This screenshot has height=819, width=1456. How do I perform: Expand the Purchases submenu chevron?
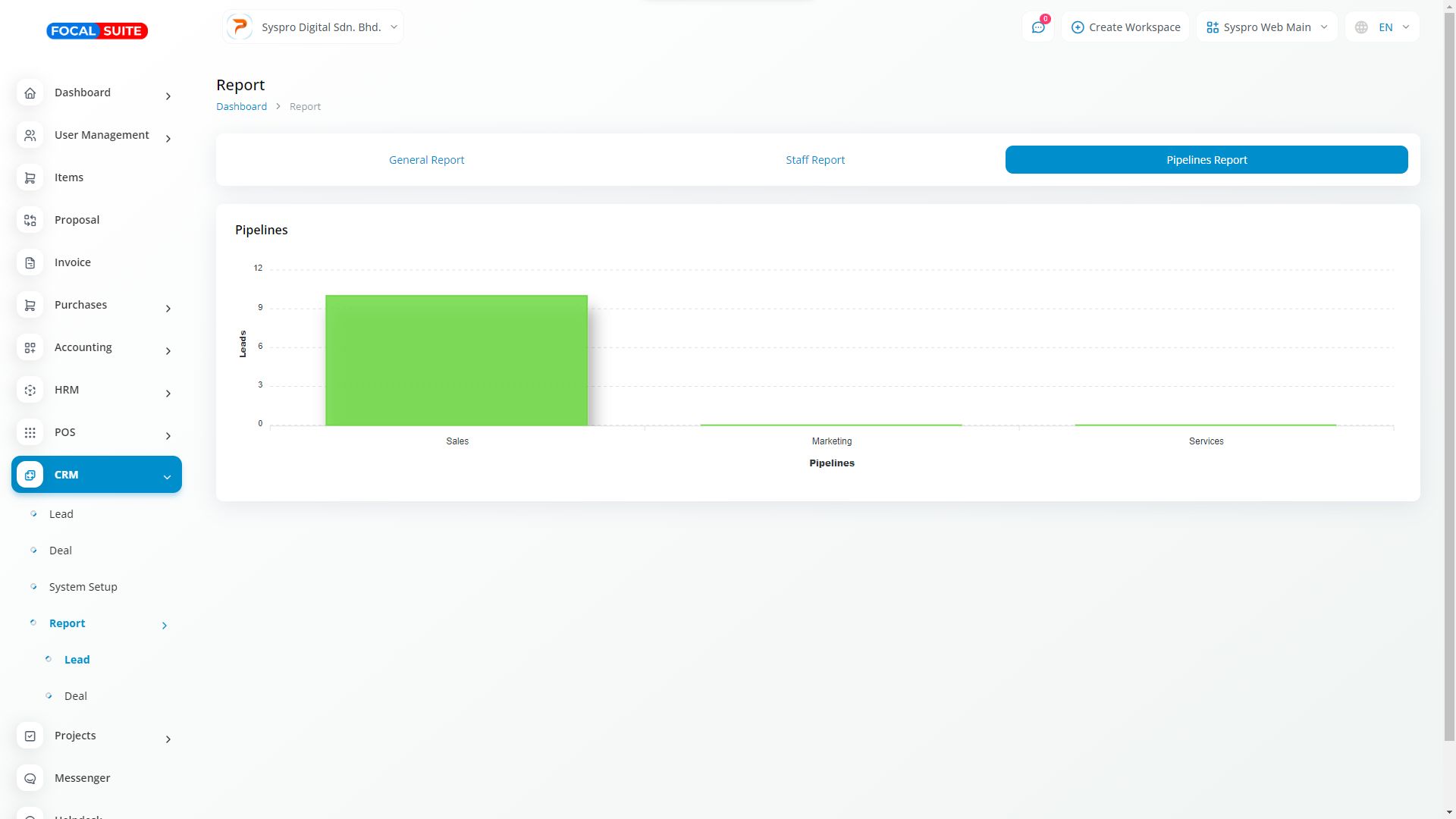tap(168, 309)
